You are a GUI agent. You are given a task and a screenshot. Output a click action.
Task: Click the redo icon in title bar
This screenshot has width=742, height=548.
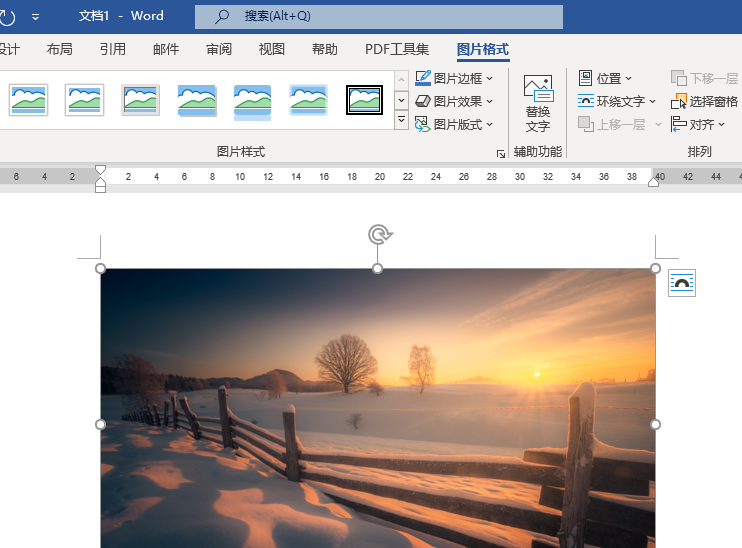point(7,17)
